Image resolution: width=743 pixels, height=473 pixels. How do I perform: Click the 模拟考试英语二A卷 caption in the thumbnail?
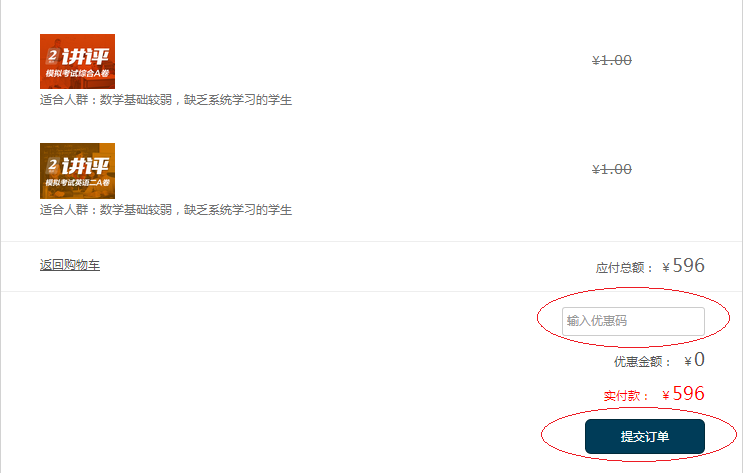click(77, 182)
